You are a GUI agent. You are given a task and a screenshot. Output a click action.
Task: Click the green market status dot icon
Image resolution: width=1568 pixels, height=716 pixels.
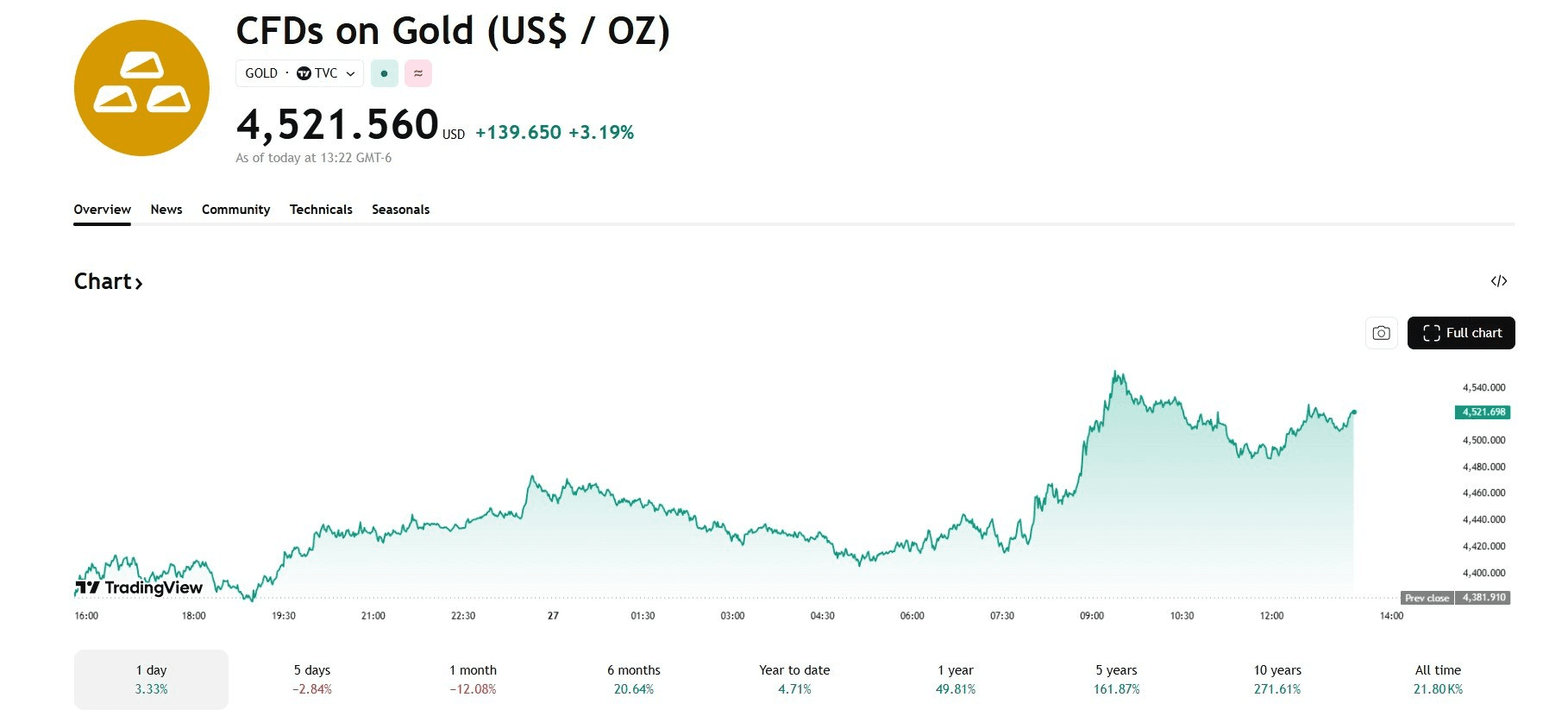[x=384, y=73]
